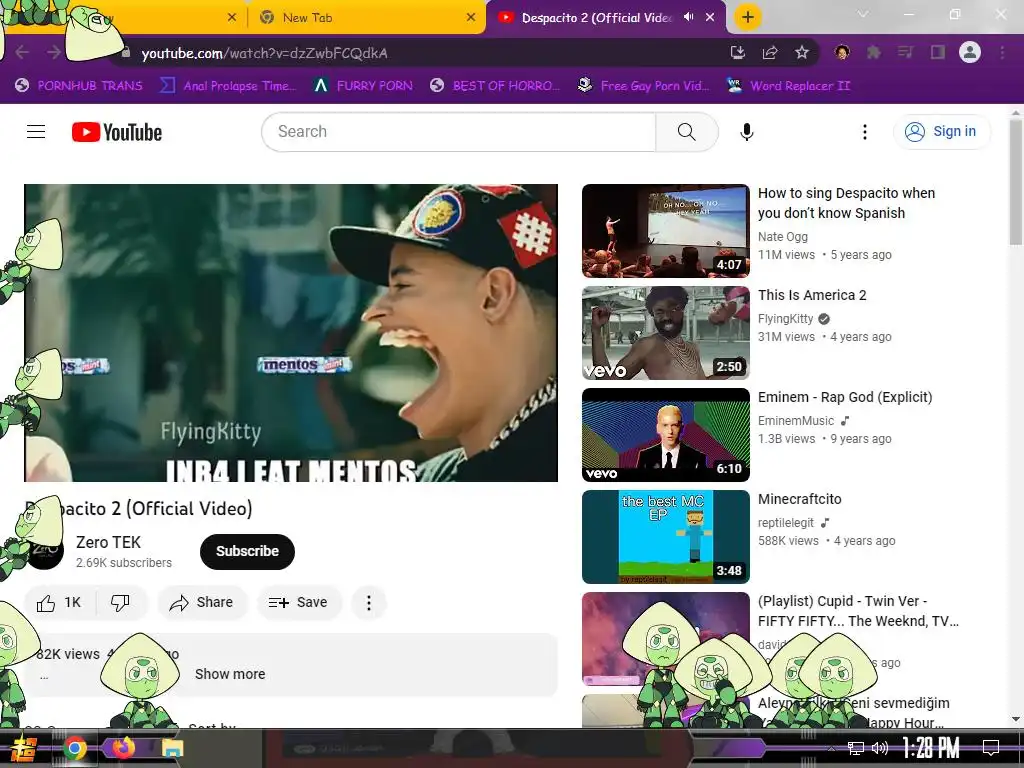Open Eminem Rap God thumbnail
Screen dimensions: 1024x768
tap(665, 435)
